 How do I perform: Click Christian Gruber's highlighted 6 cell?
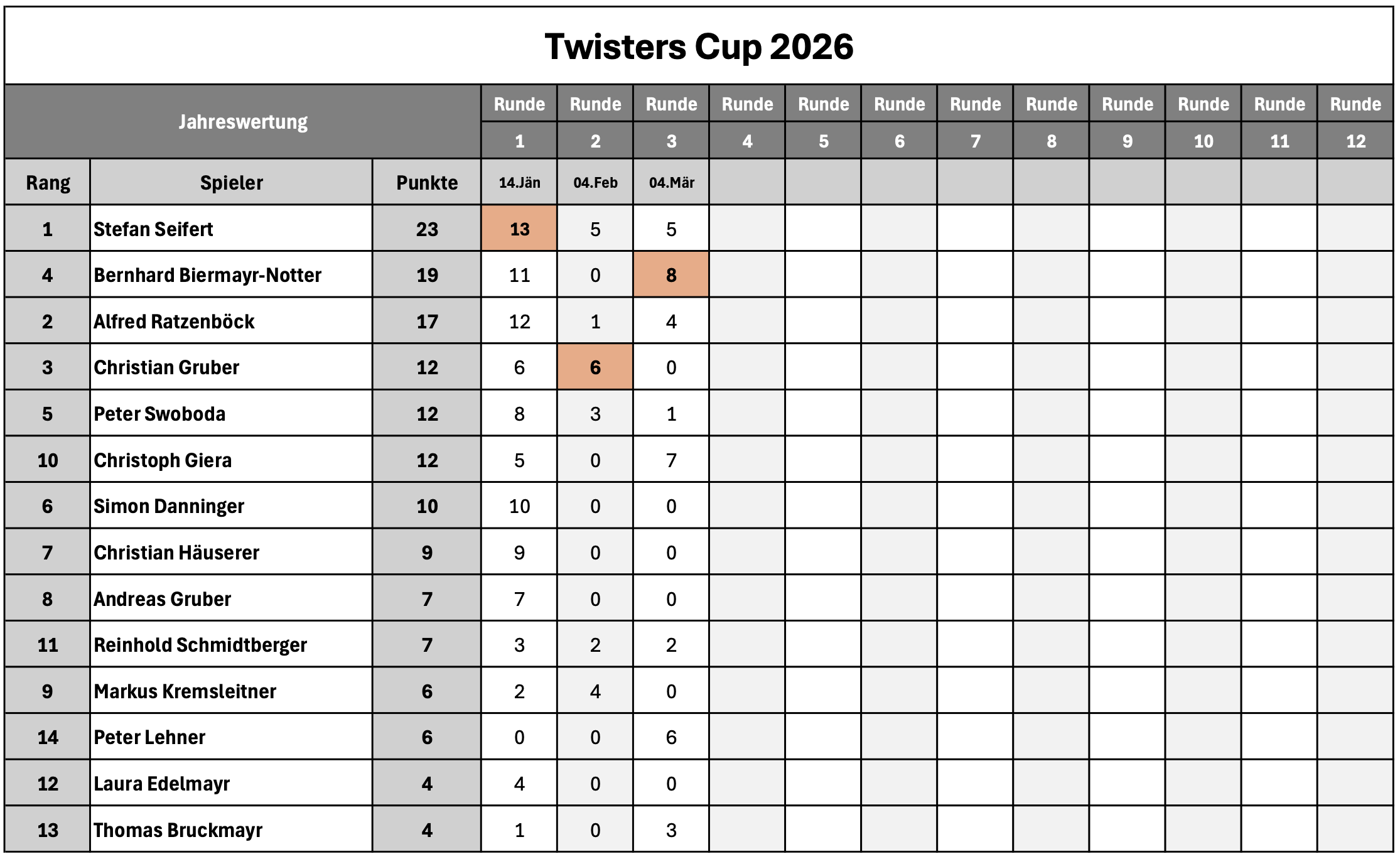pos(595,367)
